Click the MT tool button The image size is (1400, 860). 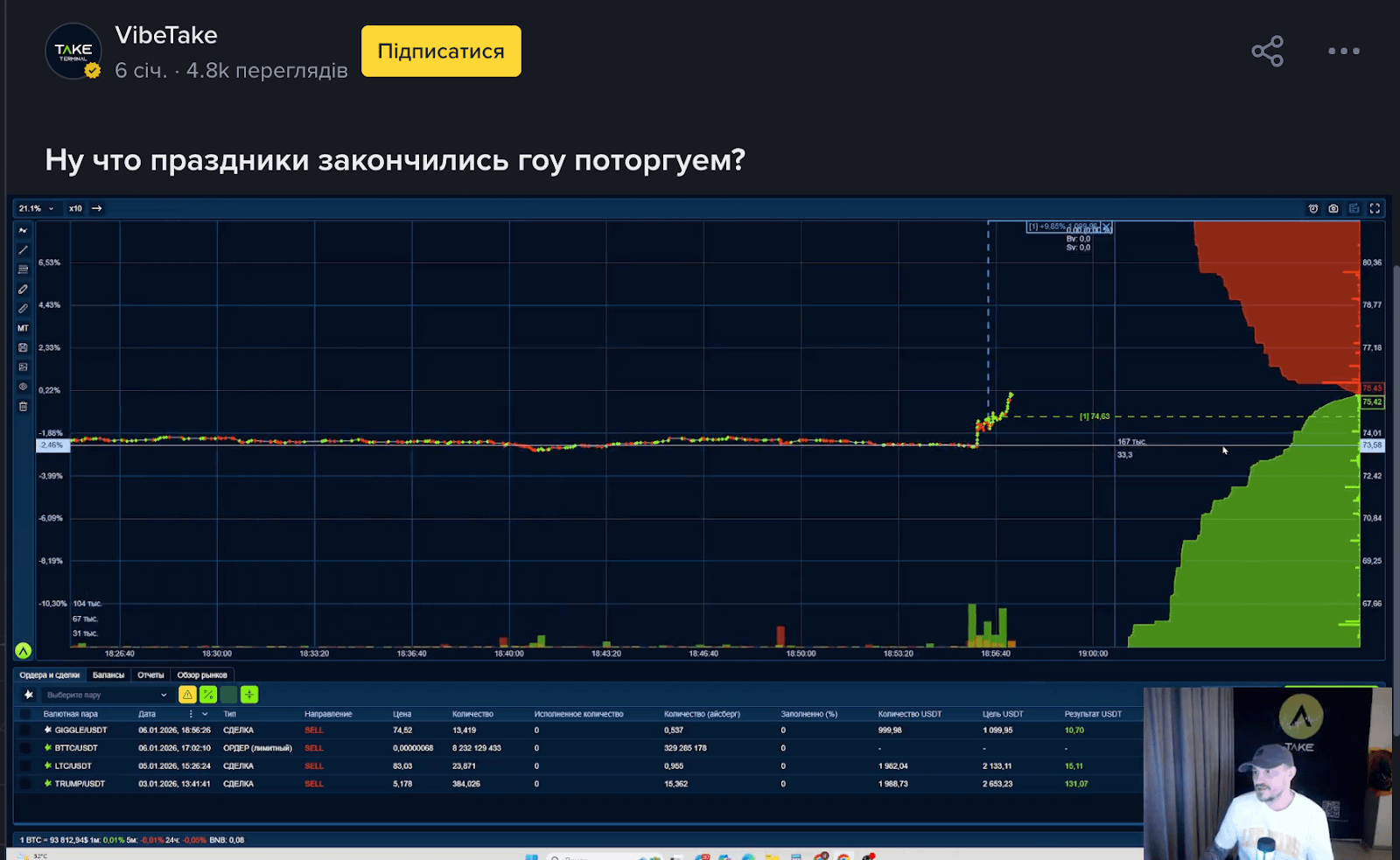point(24,328)
